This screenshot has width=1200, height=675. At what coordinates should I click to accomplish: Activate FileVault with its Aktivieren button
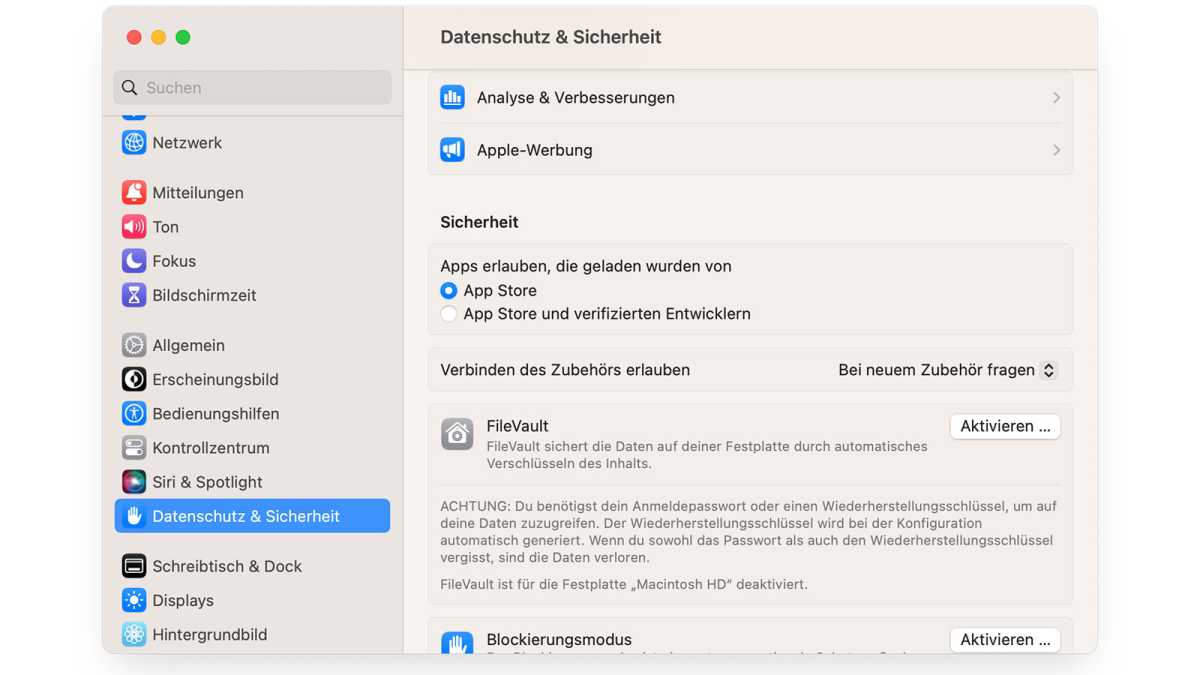click(1005, 426)
